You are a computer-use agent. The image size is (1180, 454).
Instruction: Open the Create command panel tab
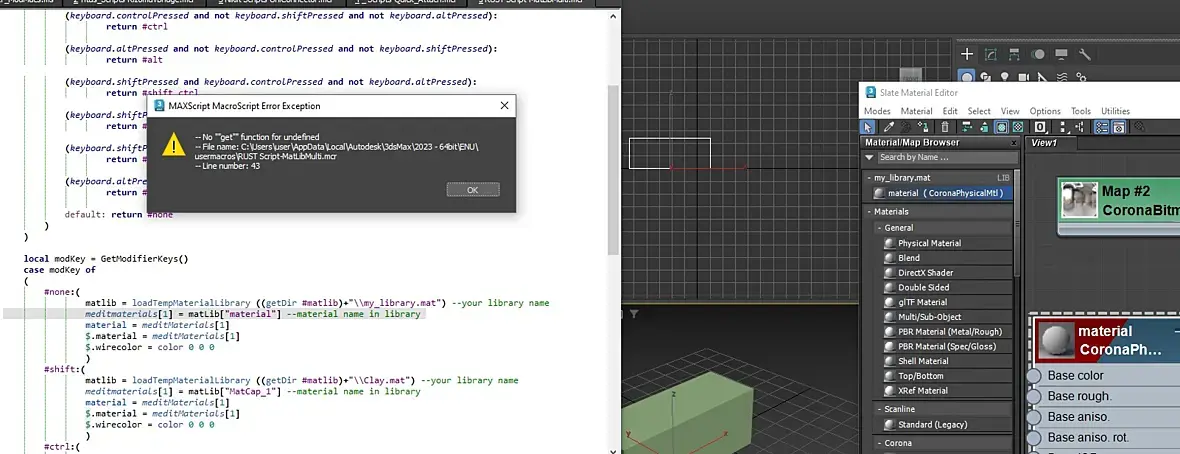967,53
